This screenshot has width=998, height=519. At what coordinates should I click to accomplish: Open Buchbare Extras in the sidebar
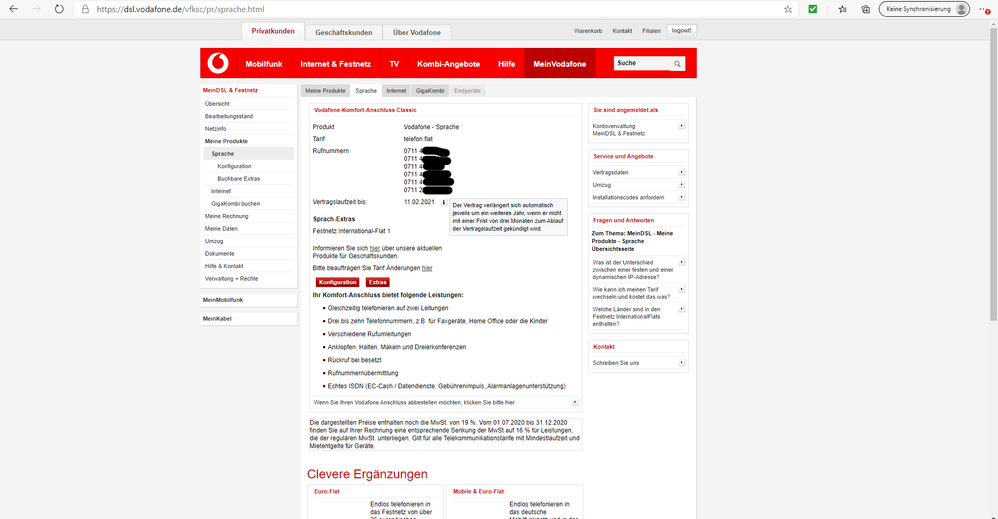click(x=239, y=179)
